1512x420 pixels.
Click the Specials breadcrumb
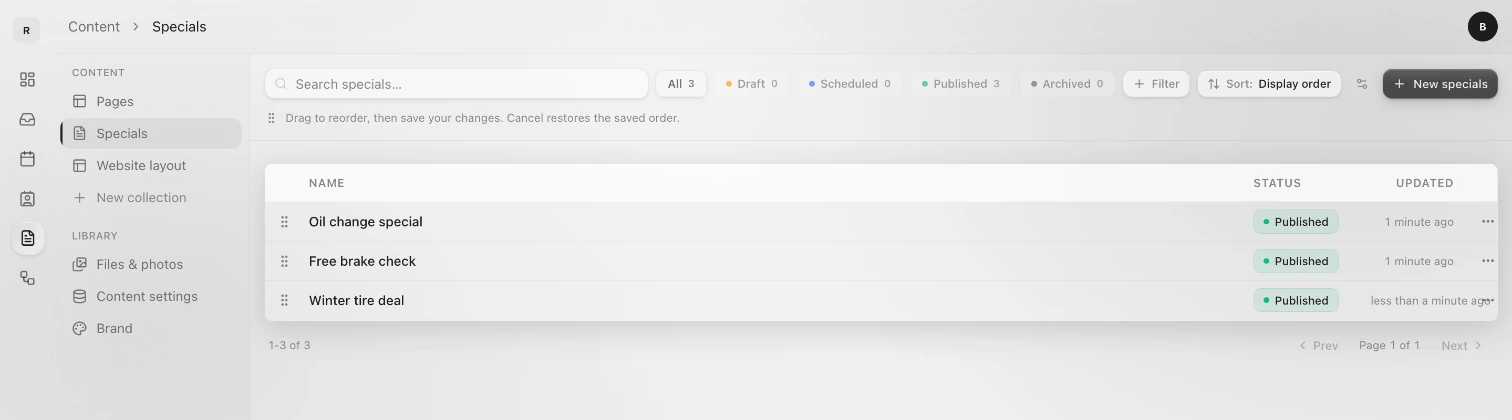179,27
